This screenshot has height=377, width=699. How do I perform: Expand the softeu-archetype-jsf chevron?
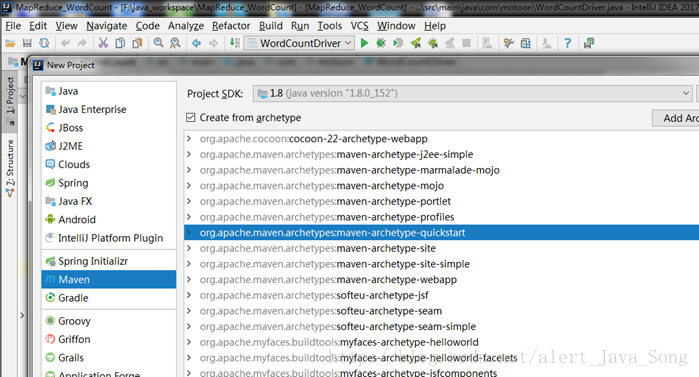click(189, 295)
